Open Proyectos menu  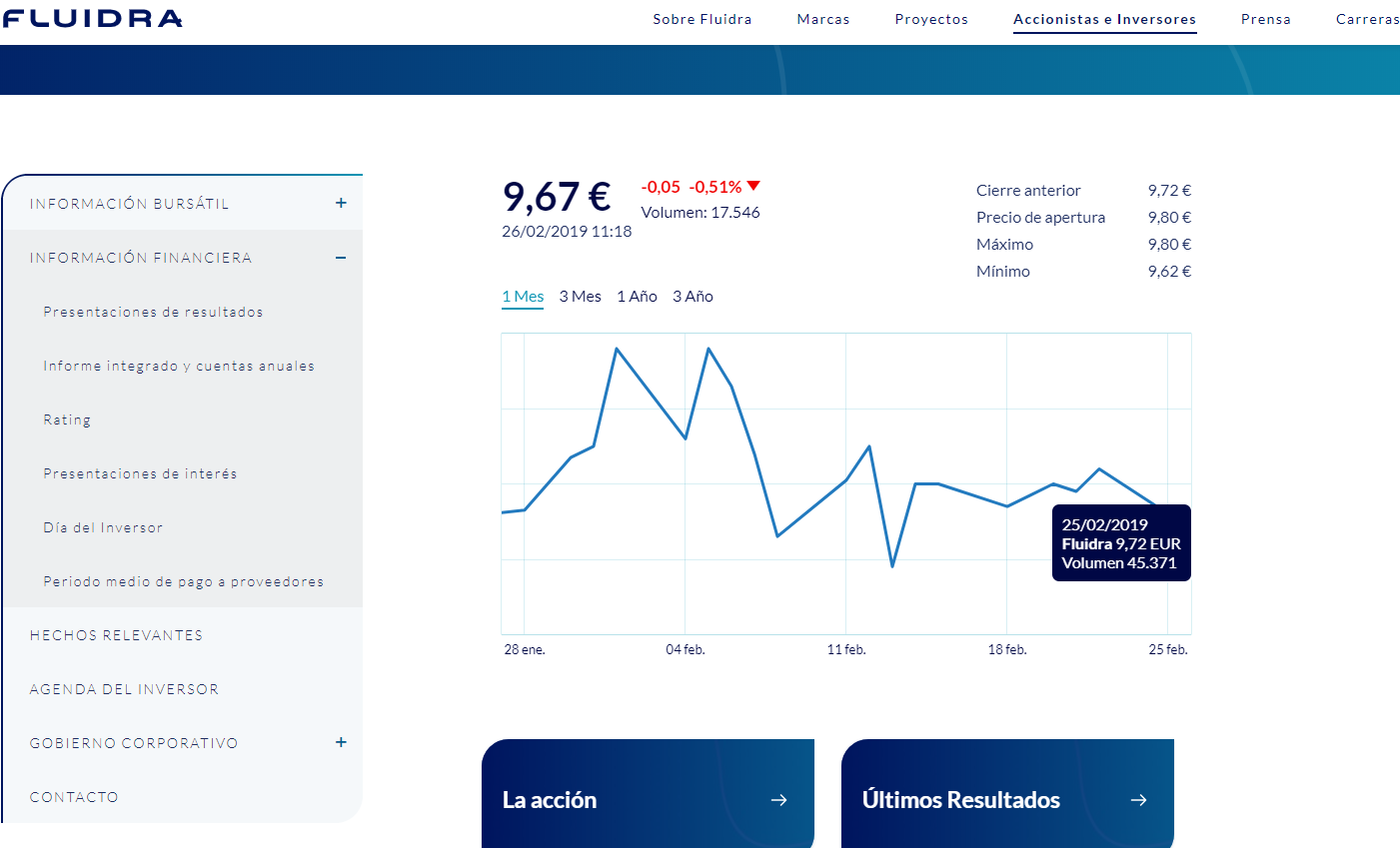(931, 19)
